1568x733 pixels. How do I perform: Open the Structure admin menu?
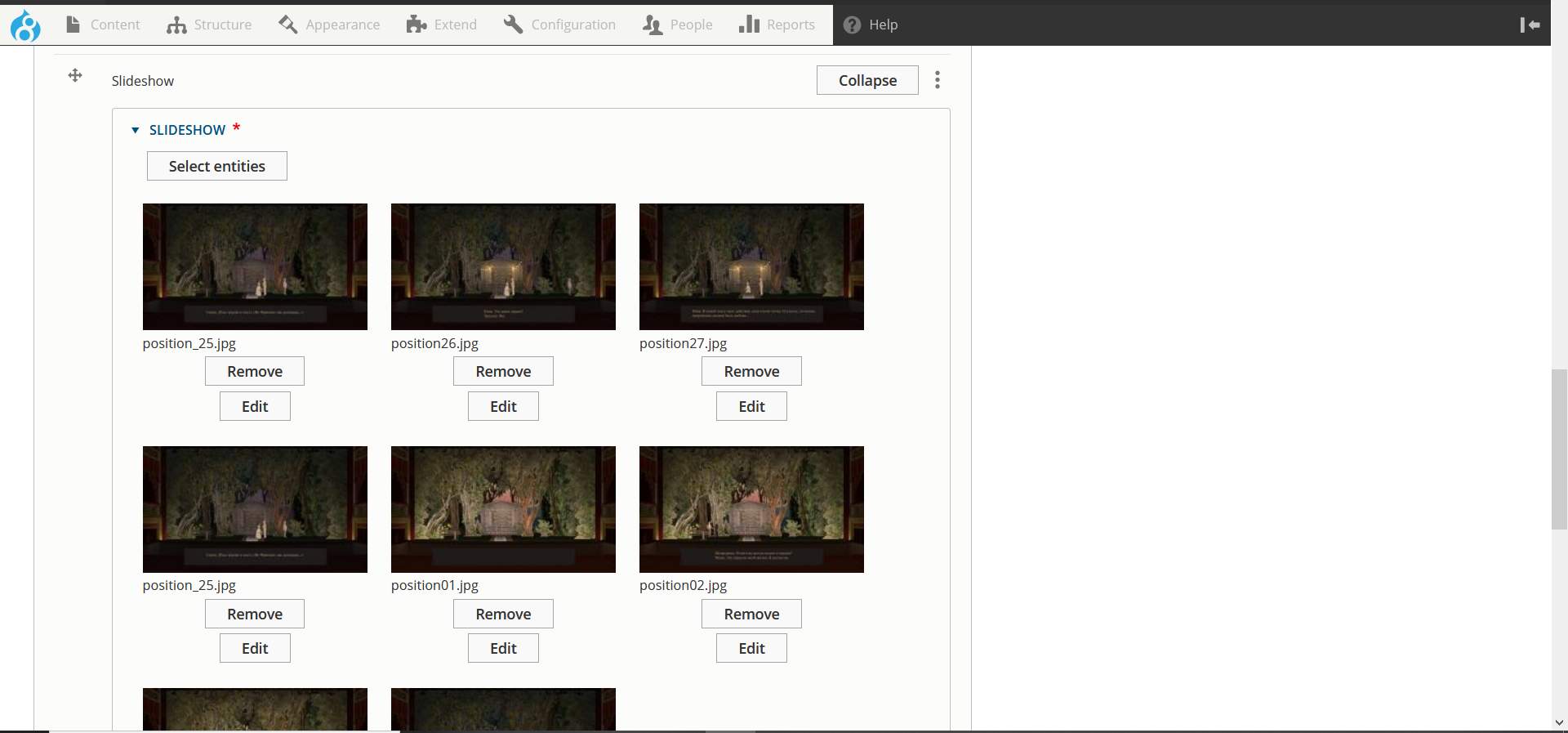(x=209, y=25)
